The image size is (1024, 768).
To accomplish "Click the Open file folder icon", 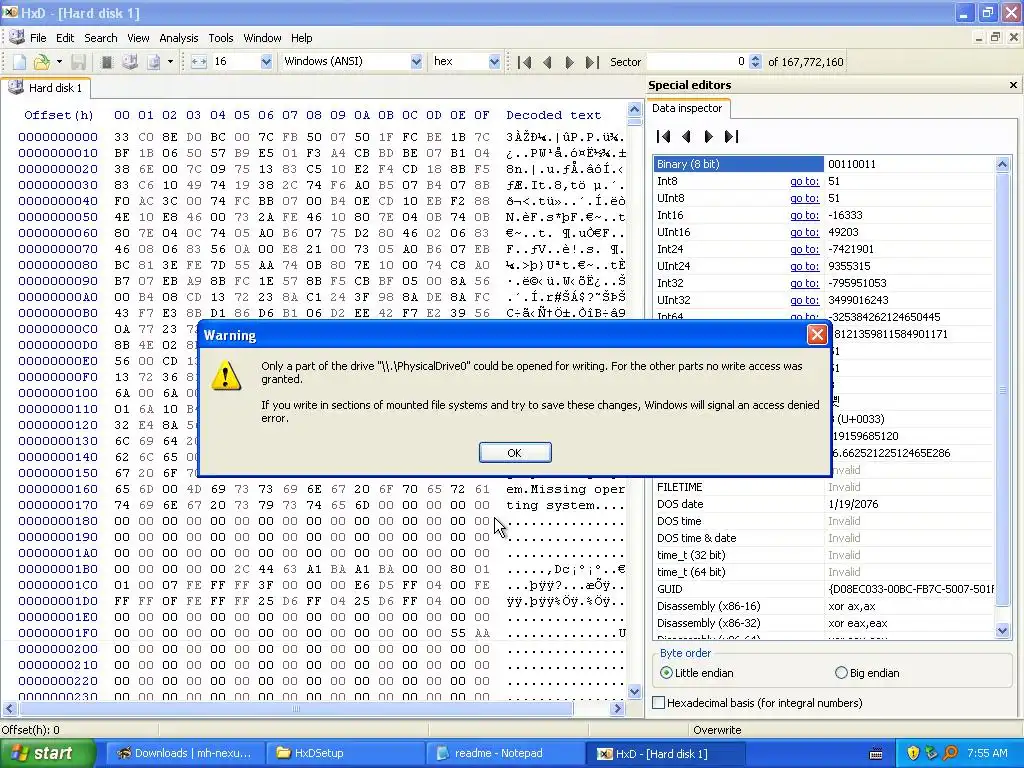I will (x=42, y=62).
